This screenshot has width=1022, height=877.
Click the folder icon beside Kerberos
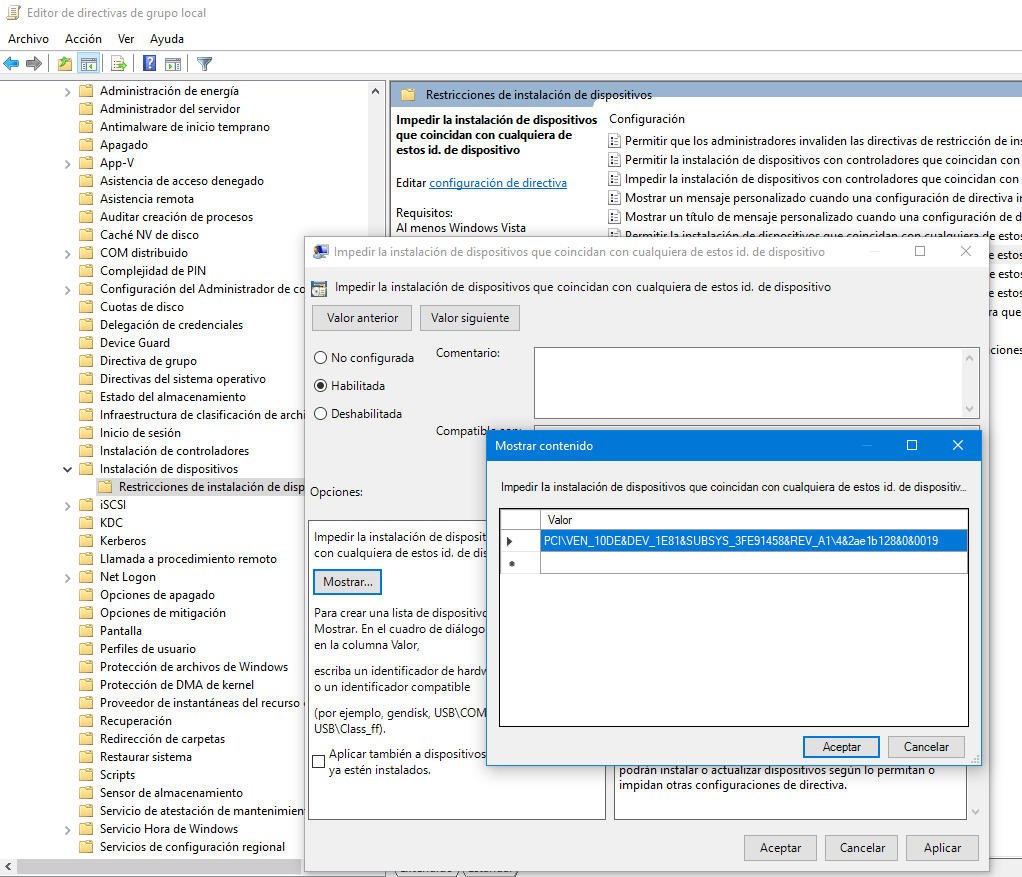86,541
